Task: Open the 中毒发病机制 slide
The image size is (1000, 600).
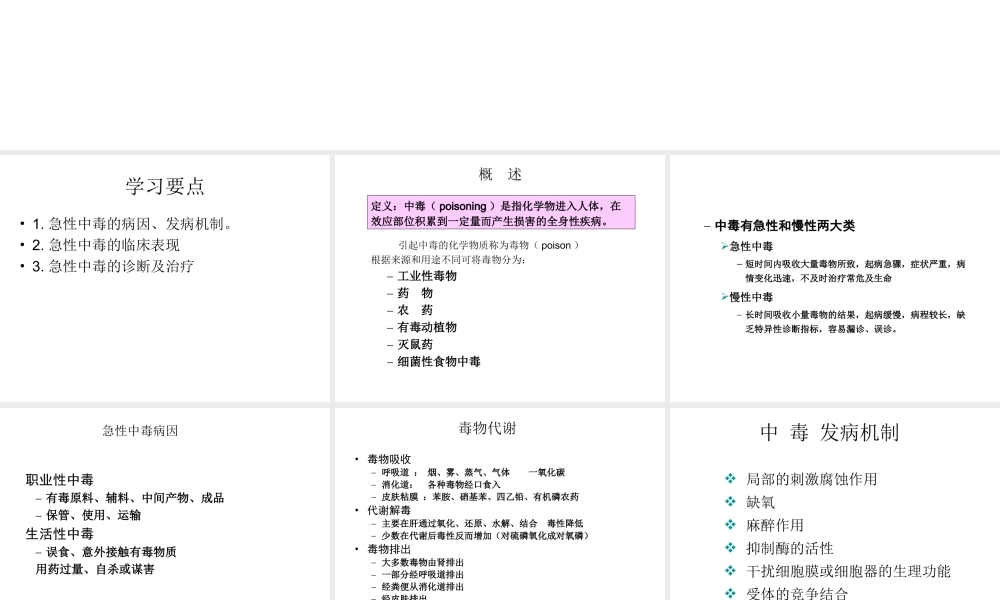Action: [832, 433]
